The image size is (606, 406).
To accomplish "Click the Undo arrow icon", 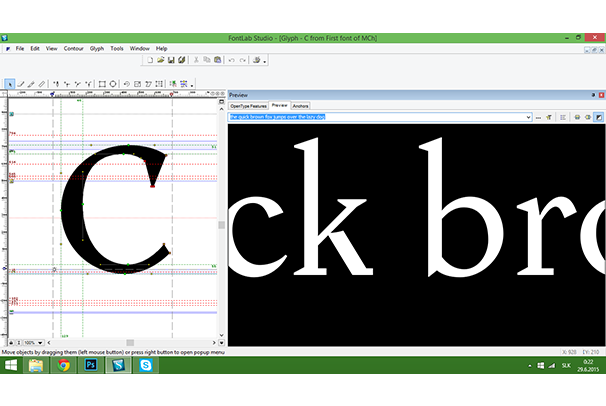I will click(x=231, y=60).
